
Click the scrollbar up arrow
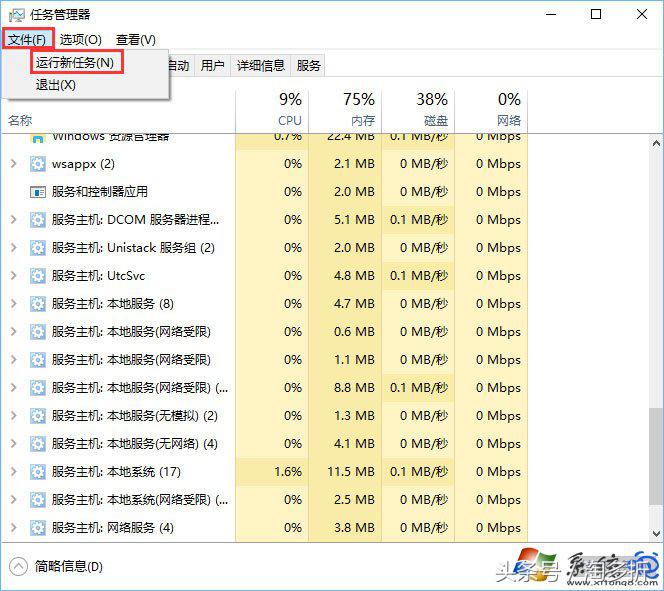coord(656,144)
